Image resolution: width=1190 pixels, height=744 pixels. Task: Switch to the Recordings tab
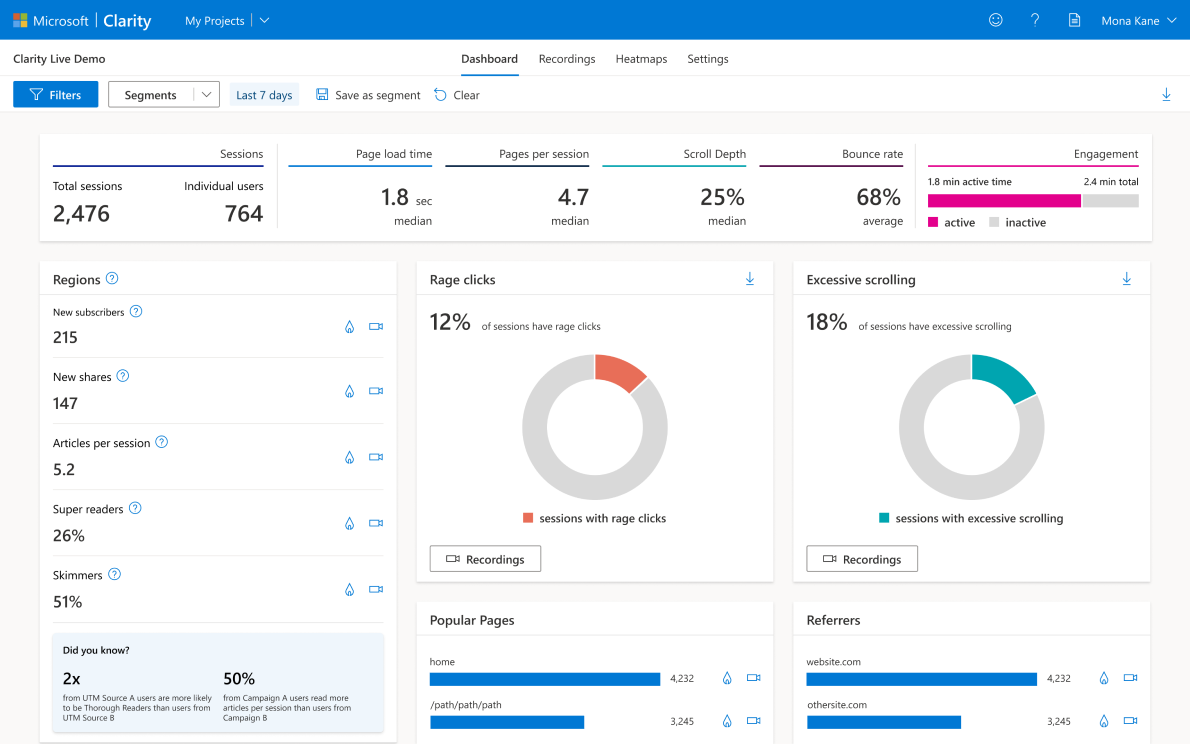567,59
